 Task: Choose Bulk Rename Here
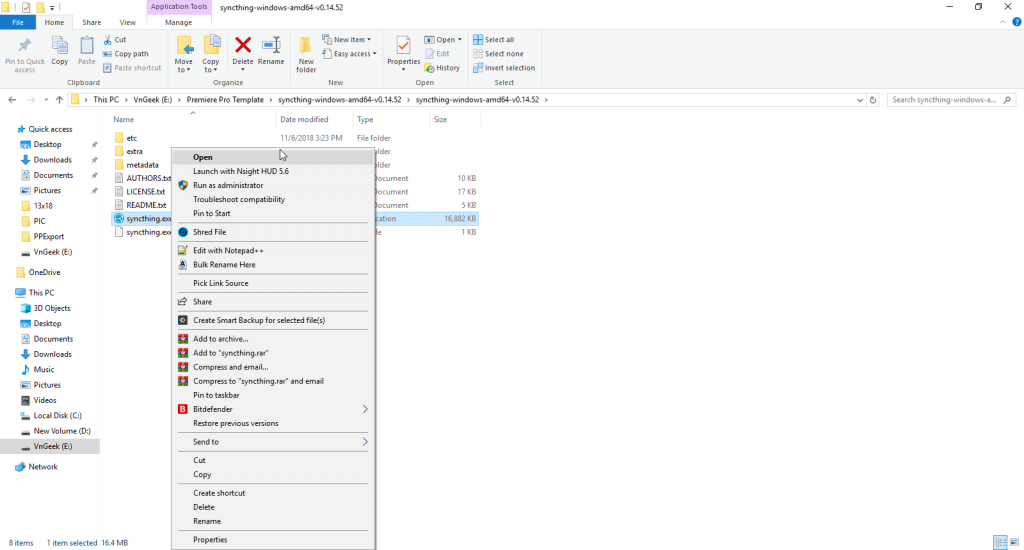pos(273,265)
